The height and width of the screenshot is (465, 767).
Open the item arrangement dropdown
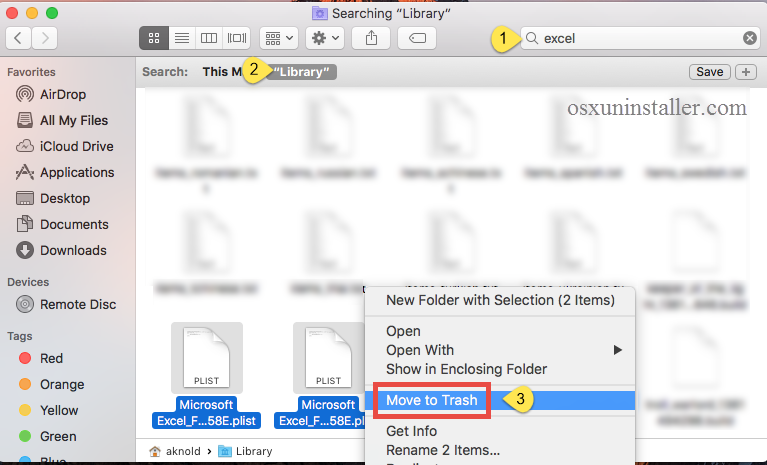point(279,38)
